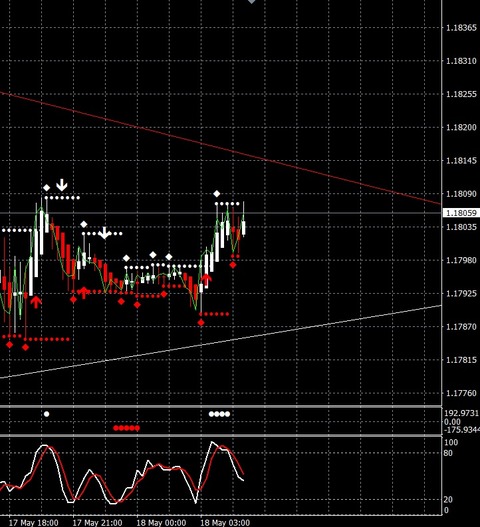Click the time label 18 May 00:00
480x527 pixels.
pos(161,523)
